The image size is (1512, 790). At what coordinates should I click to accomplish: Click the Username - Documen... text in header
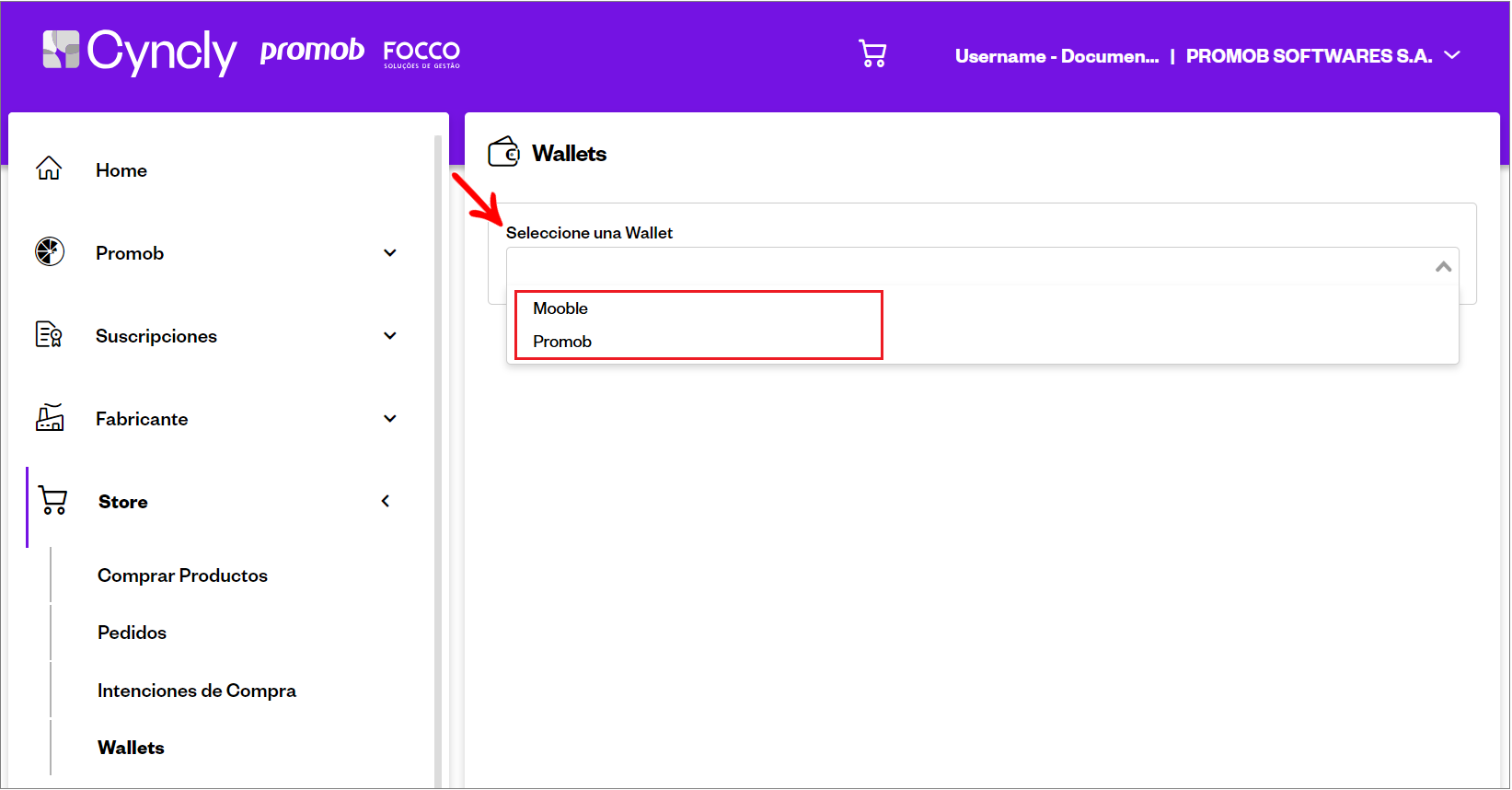click(1056, 56)
